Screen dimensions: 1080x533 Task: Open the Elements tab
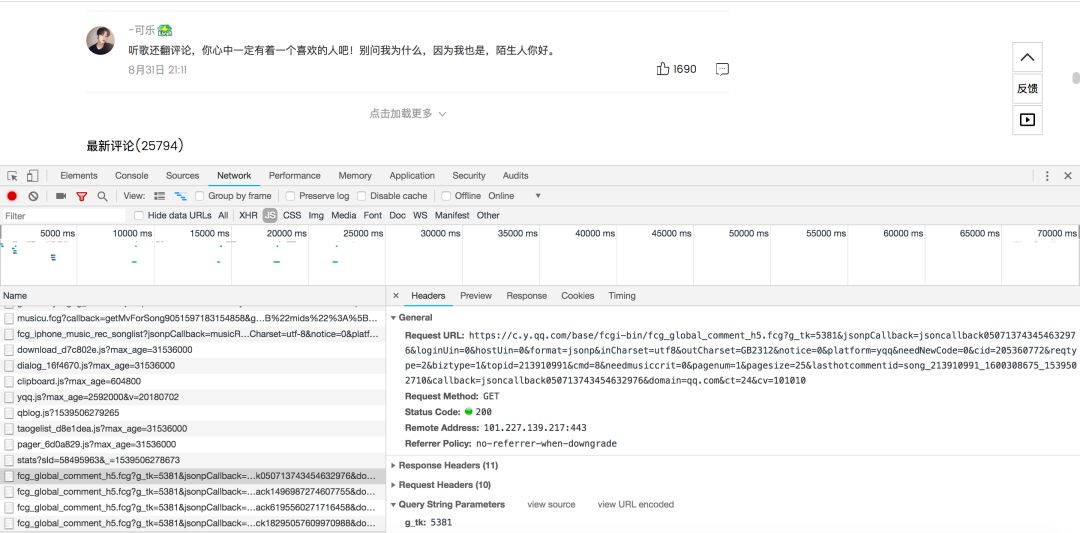79,176
